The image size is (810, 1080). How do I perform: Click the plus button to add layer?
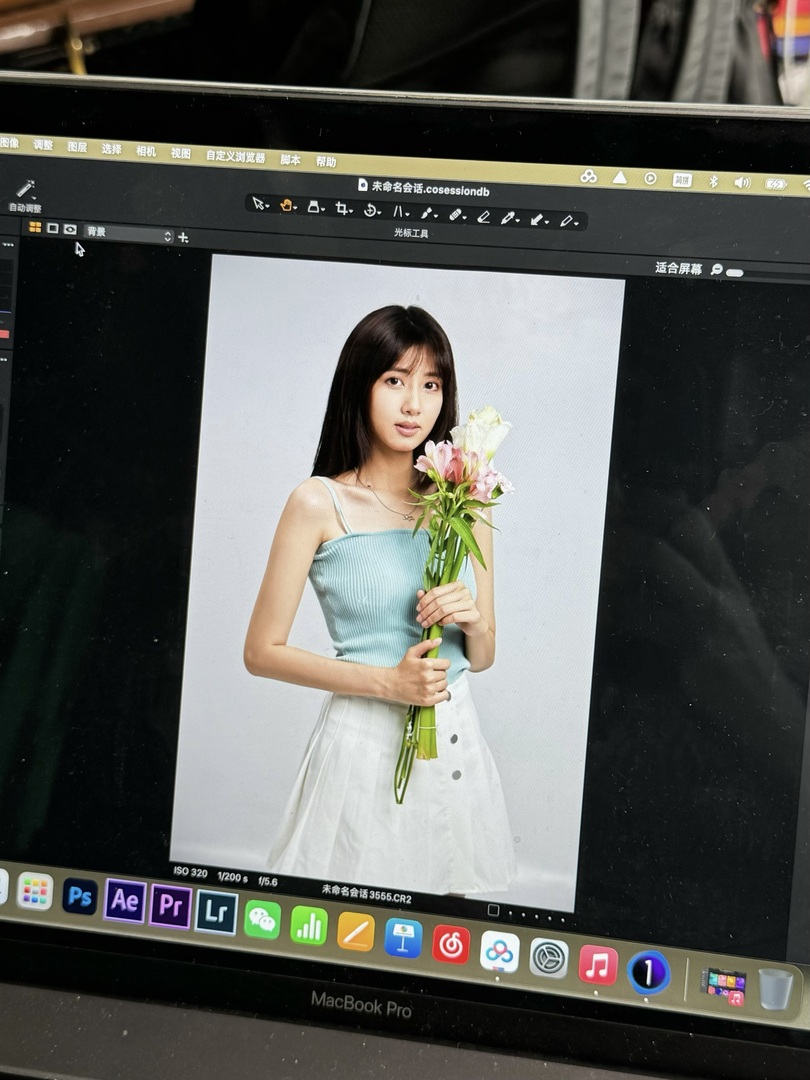[x=183, y=237]
